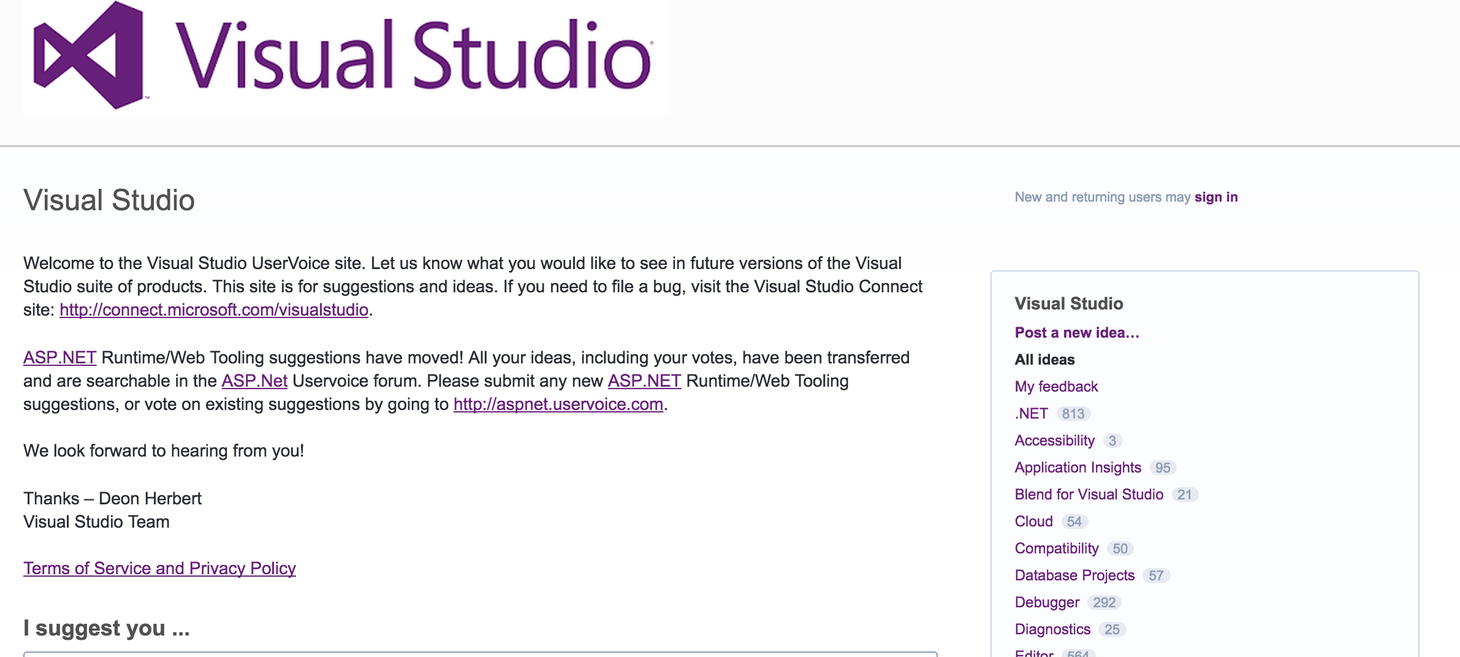This screenshot has height=657, width=1460.
Task: Open the Debugger category
Action: pyautogui.click(x=1047, y=602)
